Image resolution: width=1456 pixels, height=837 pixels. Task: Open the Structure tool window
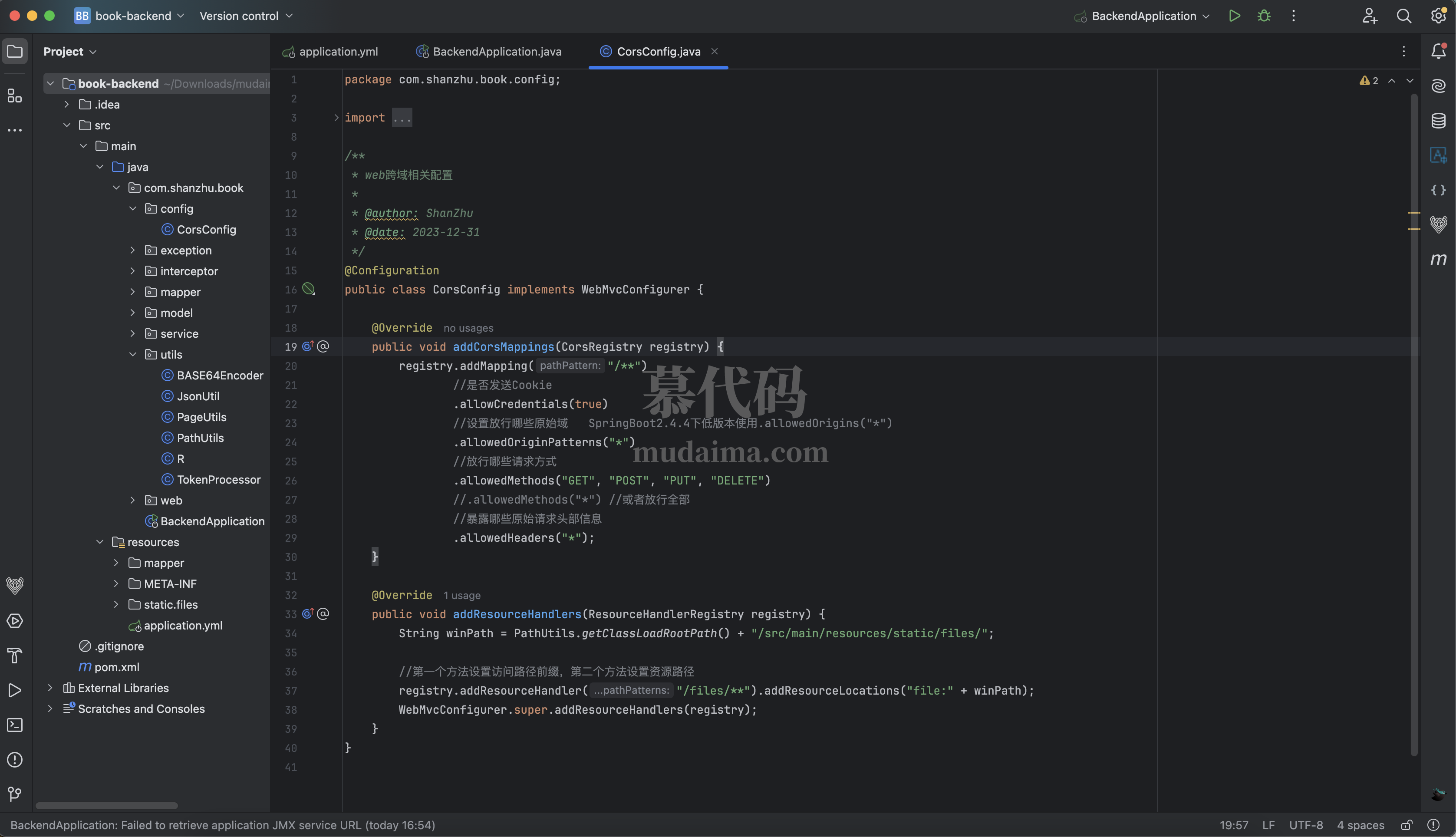tap(14, 96)
